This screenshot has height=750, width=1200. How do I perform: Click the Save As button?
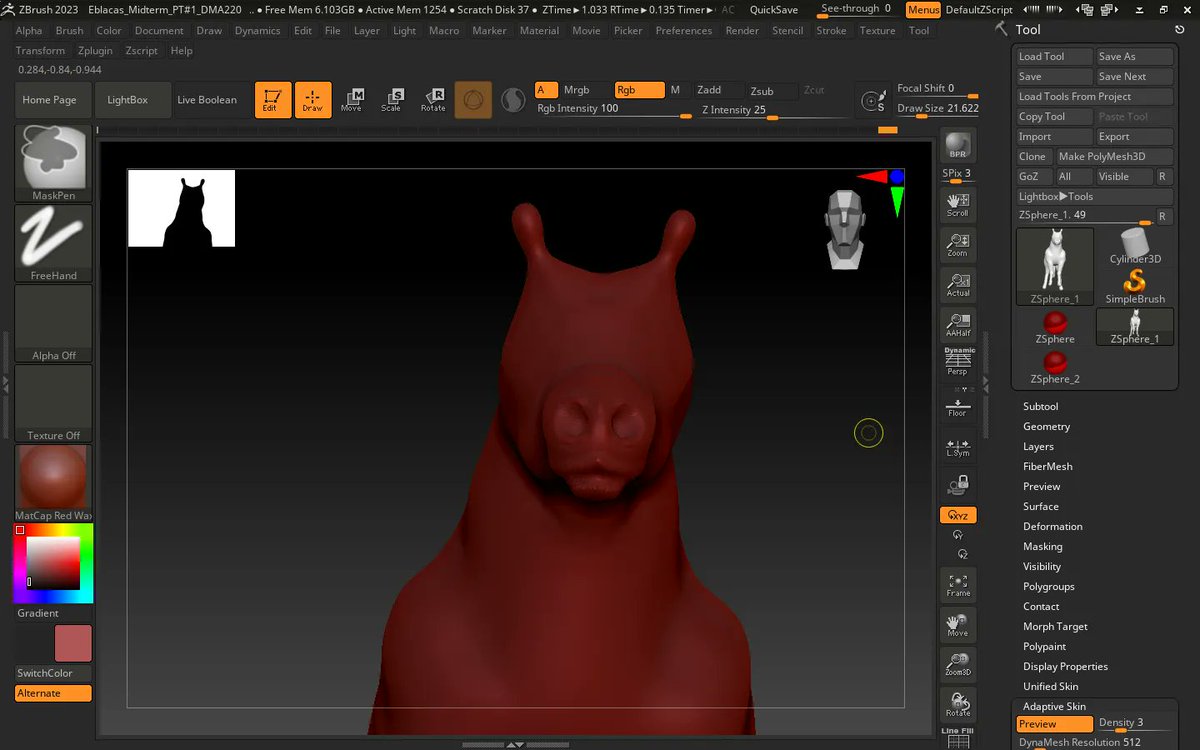1134,56
